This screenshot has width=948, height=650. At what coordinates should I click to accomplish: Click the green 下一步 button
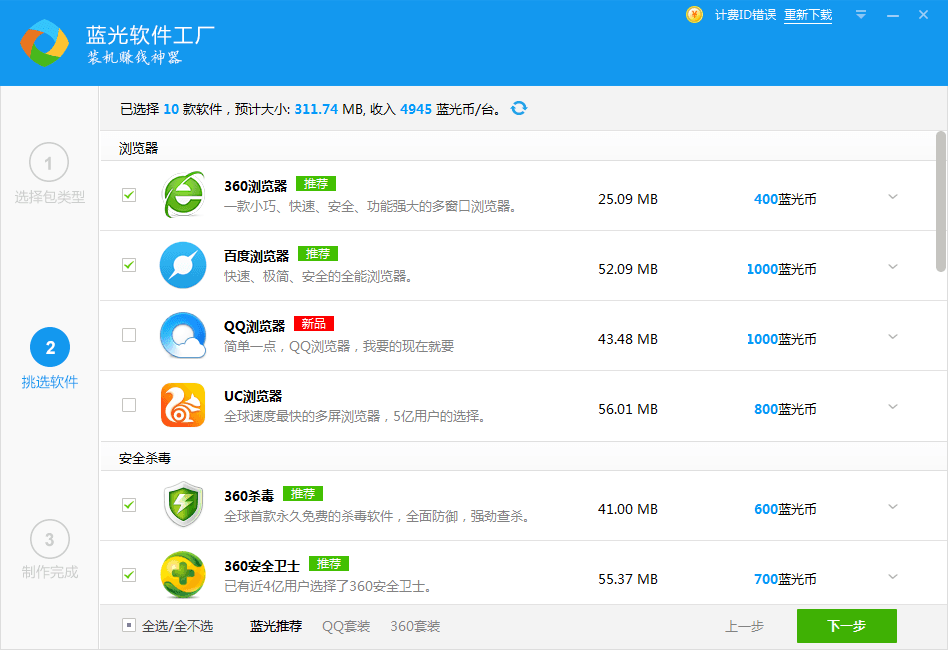coord(846,626)
